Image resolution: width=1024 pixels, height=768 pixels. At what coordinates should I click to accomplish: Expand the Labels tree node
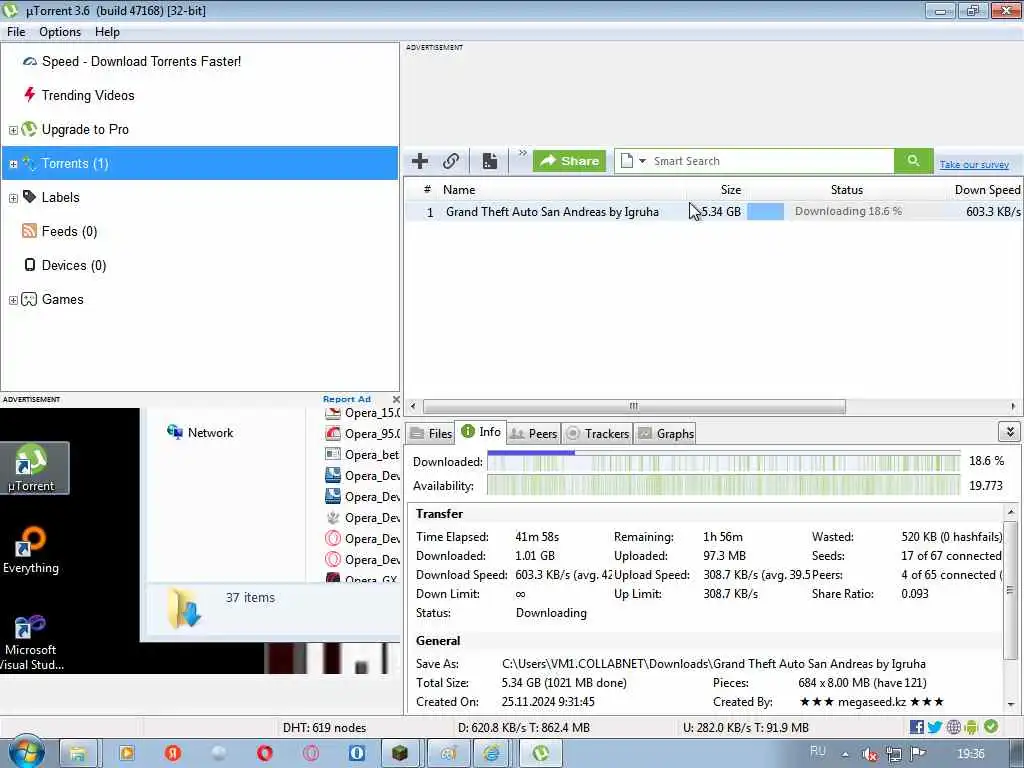[13, 198]
